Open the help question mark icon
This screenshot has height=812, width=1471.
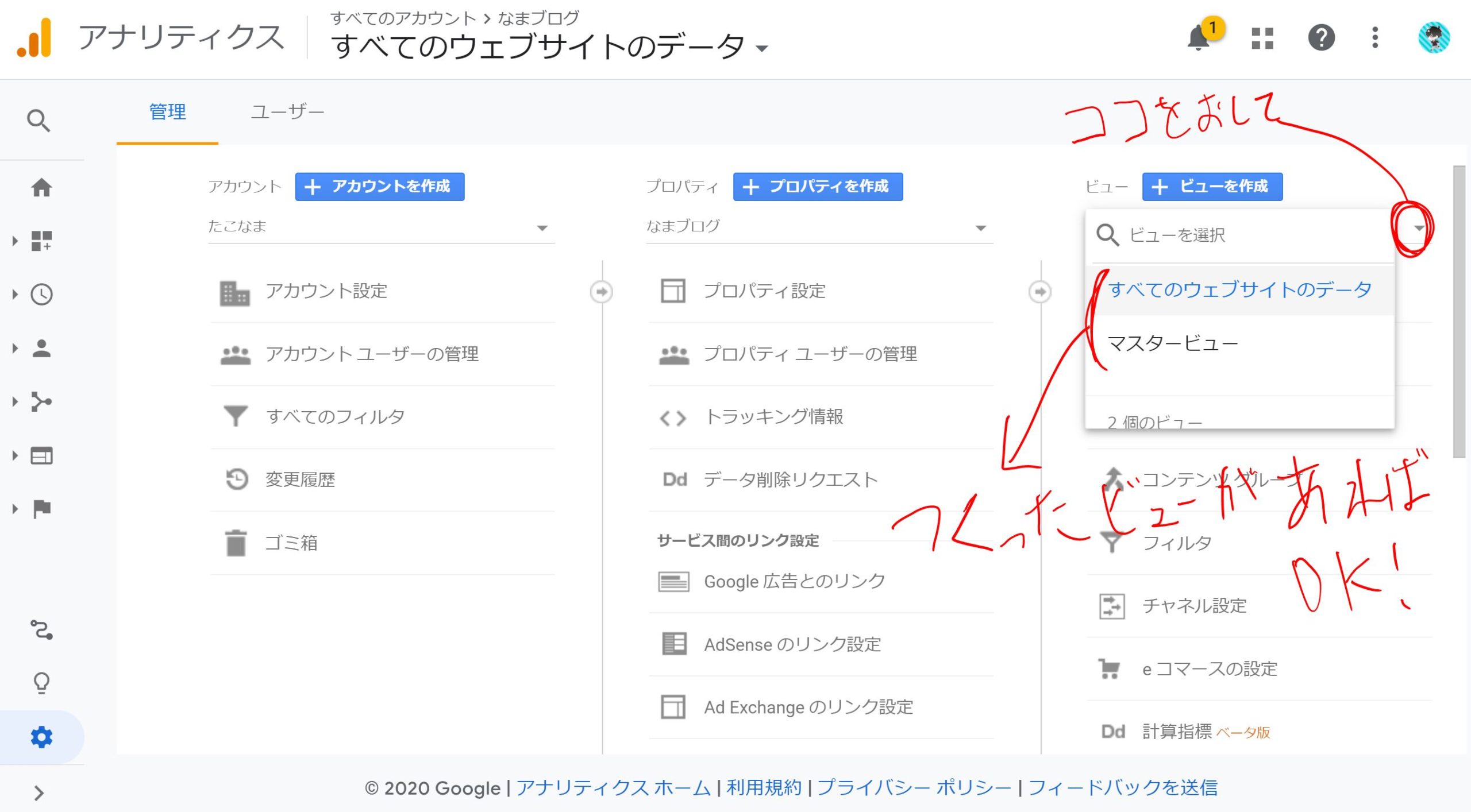pyautogui.click(x=1321, y=38)
